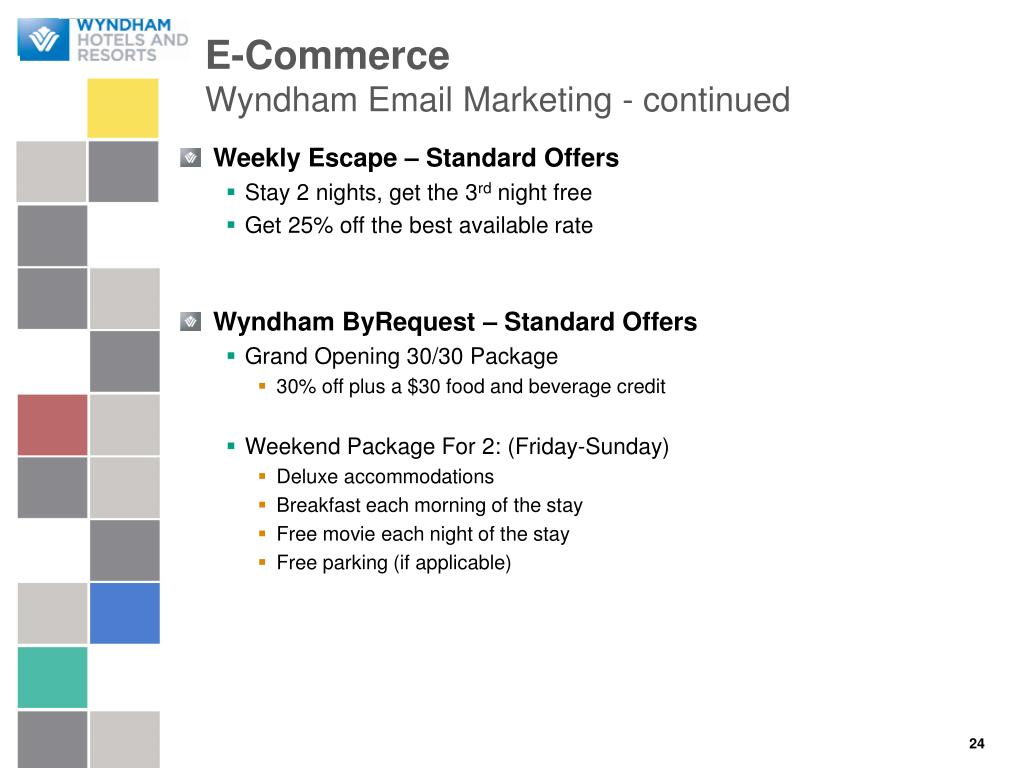
Task: Click the slide page number 24
Action: point(976,744)
